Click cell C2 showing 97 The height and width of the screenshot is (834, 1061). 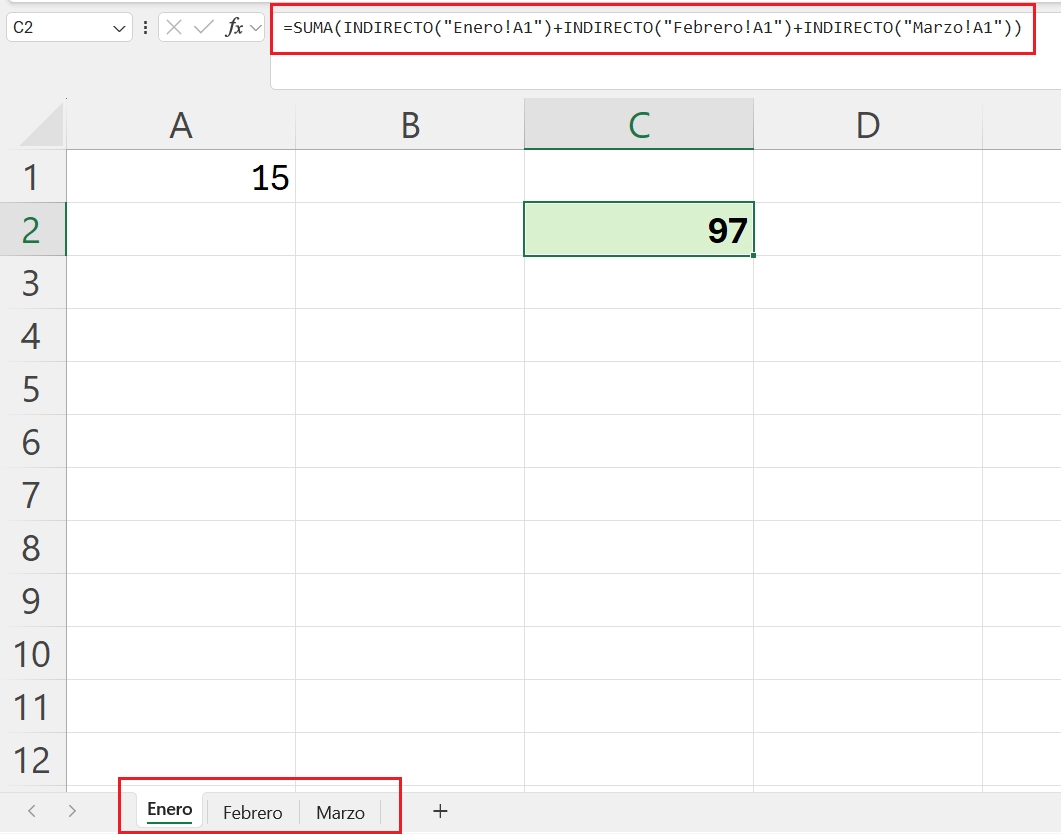click(x=639, y=230)
